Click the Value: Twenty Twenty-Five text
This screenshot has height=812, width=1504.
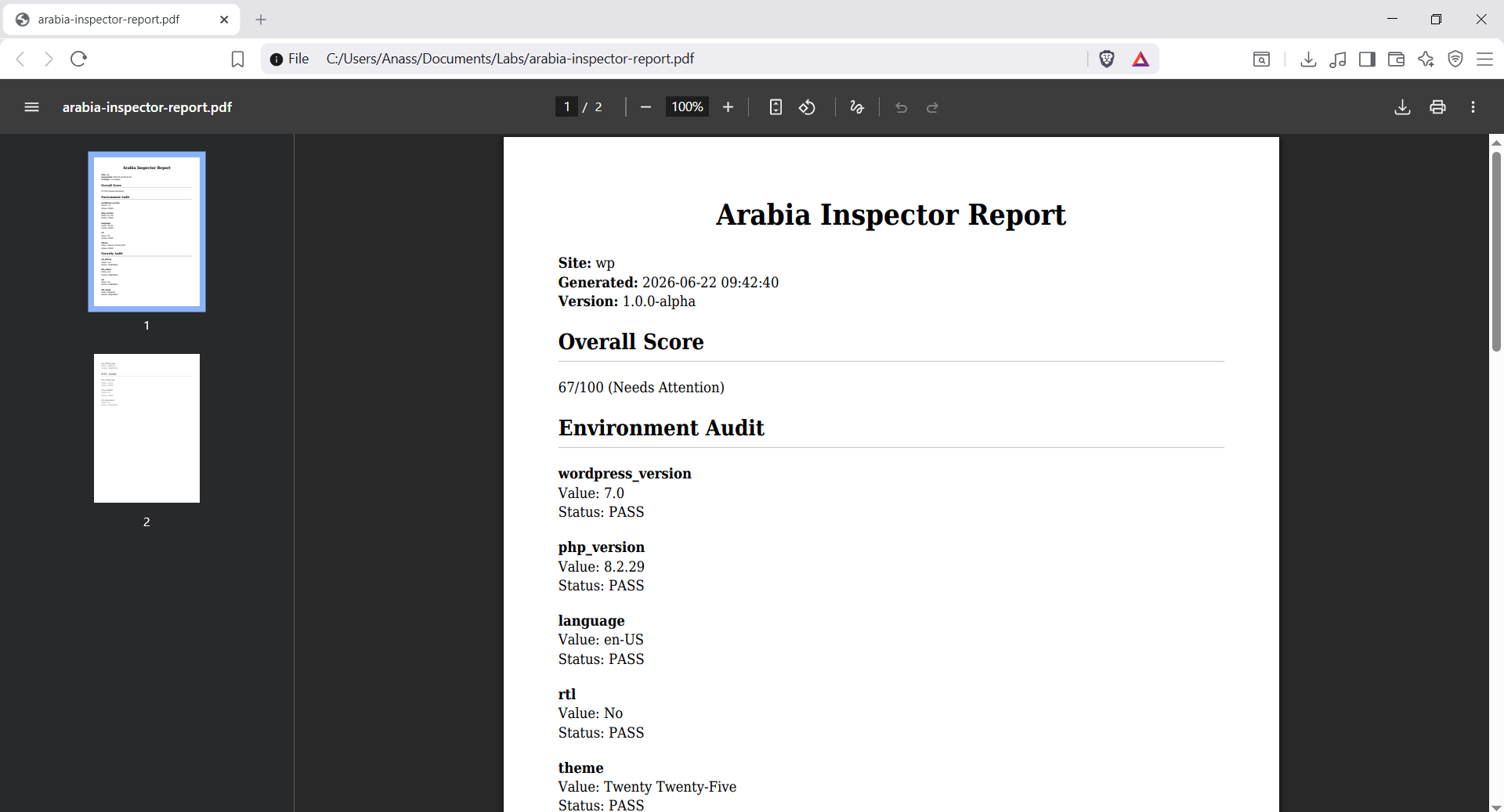[x=647, y=787]
